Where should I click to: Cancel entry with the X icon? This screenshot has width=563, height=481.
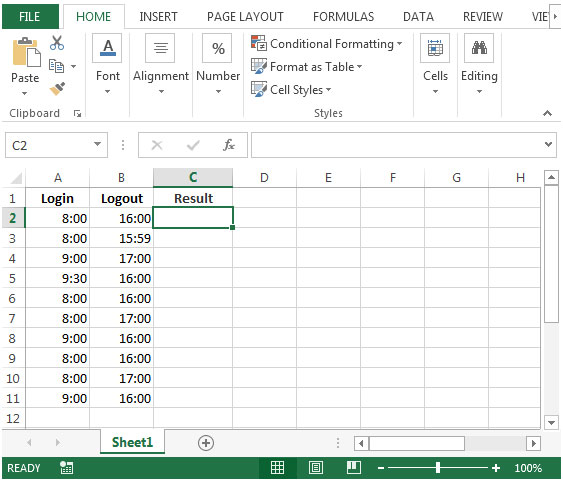pyautogui.click(x=157, y=145)
